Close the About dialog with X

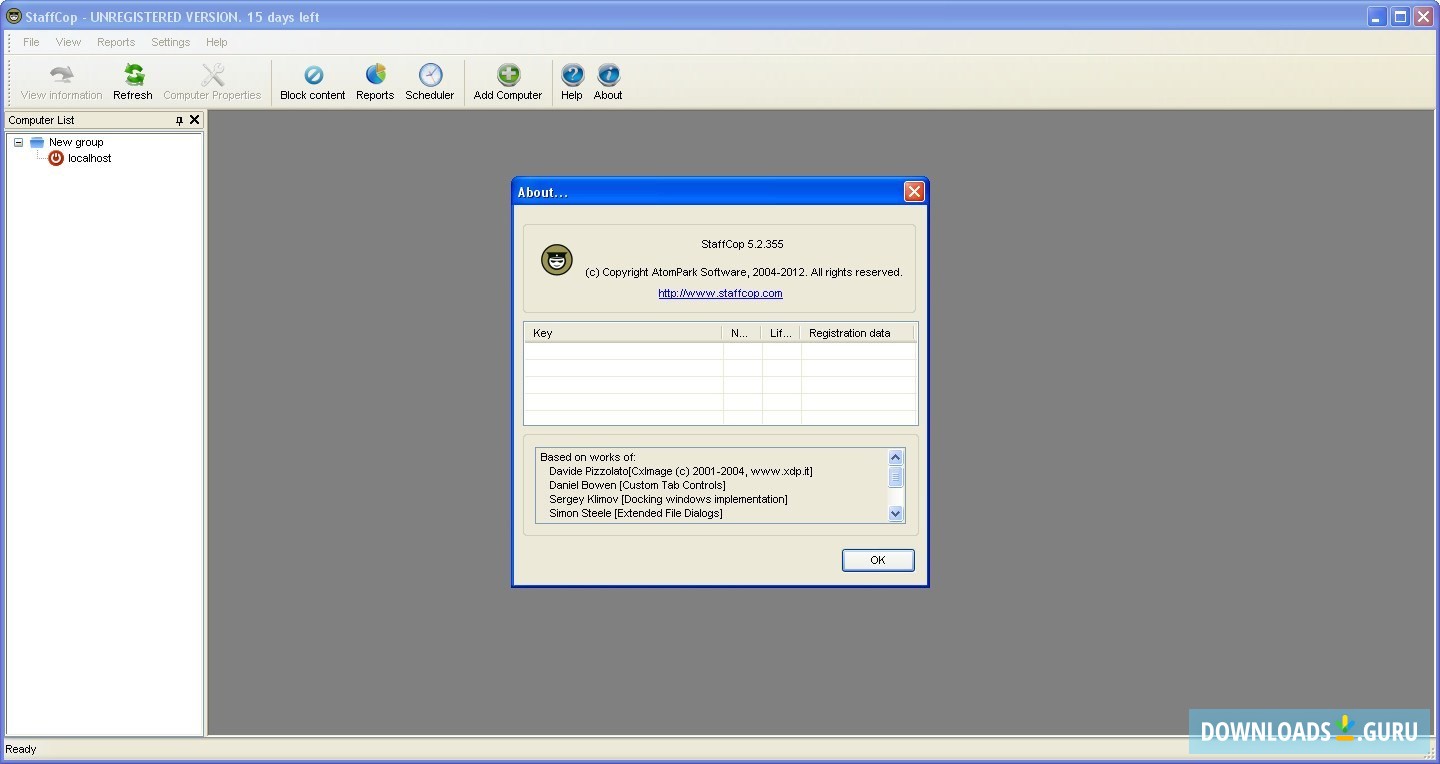pyautogui.click(x=914, y=192)
